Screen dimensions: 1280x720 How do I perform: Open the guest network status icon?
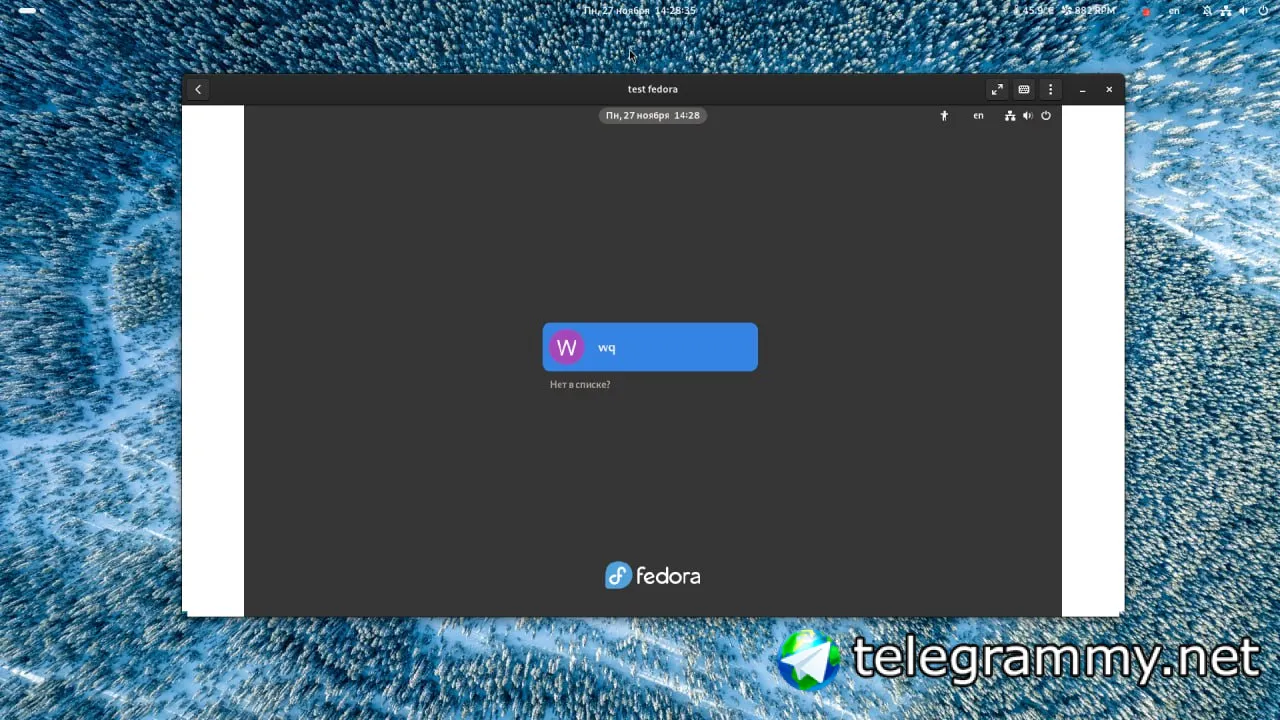tap(1010, 116)
